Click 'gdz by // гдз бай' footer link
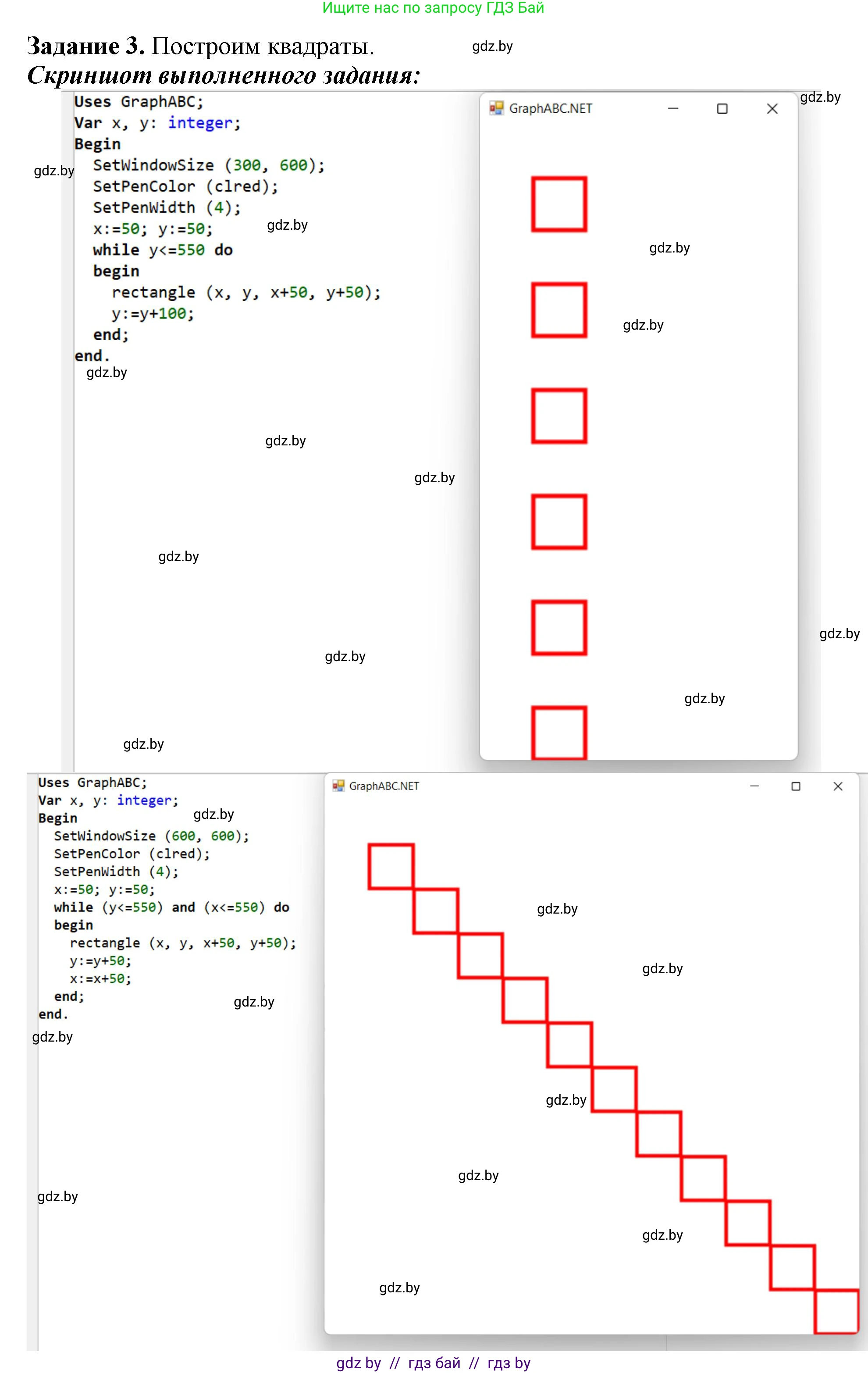 tap(433, 1363)
